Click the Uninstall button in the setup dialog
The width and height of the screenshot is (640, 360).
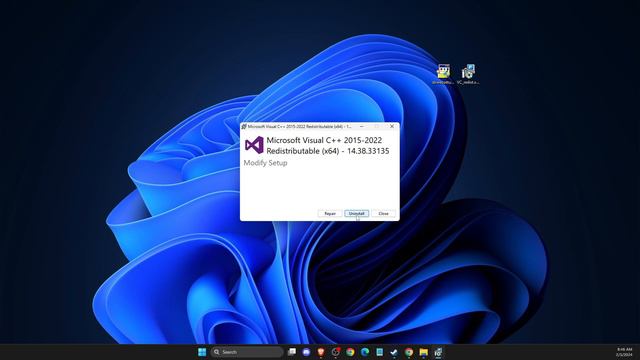click(x=356, y=213)
